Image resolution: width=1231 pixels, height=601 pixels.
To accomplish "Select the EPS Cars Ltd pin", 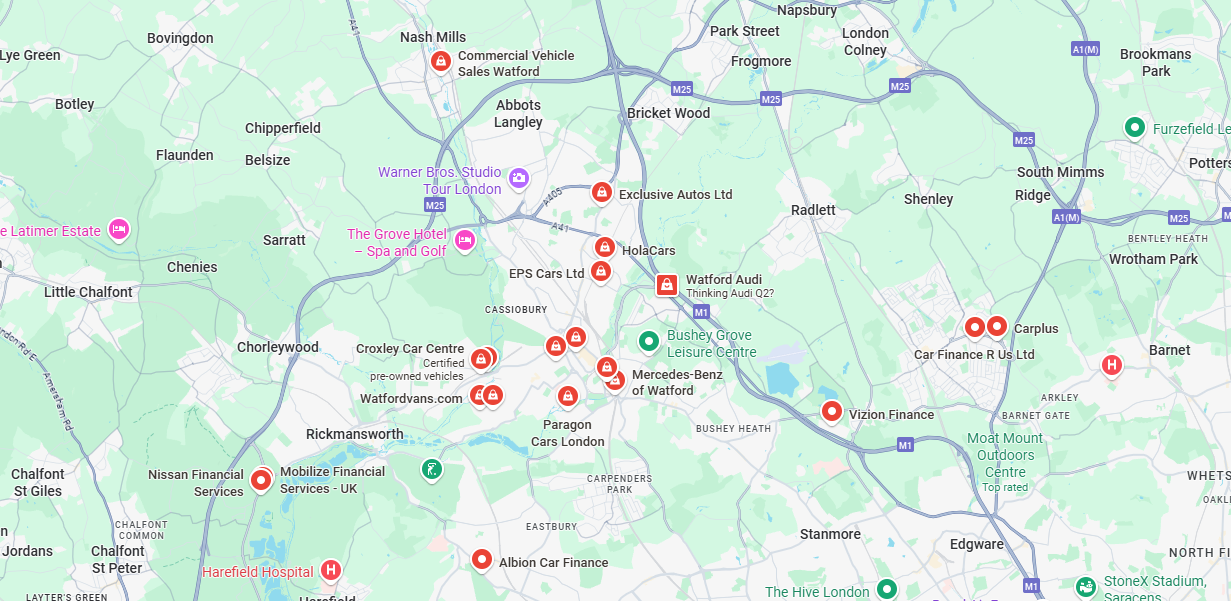I will (600, 271).
